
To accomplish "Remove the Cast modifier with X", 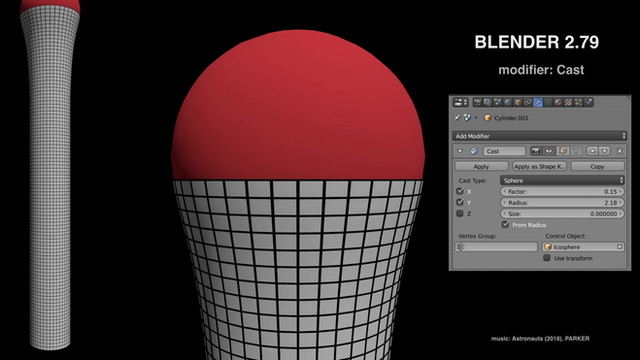I will pyautogui.click(x=620, y=151).
